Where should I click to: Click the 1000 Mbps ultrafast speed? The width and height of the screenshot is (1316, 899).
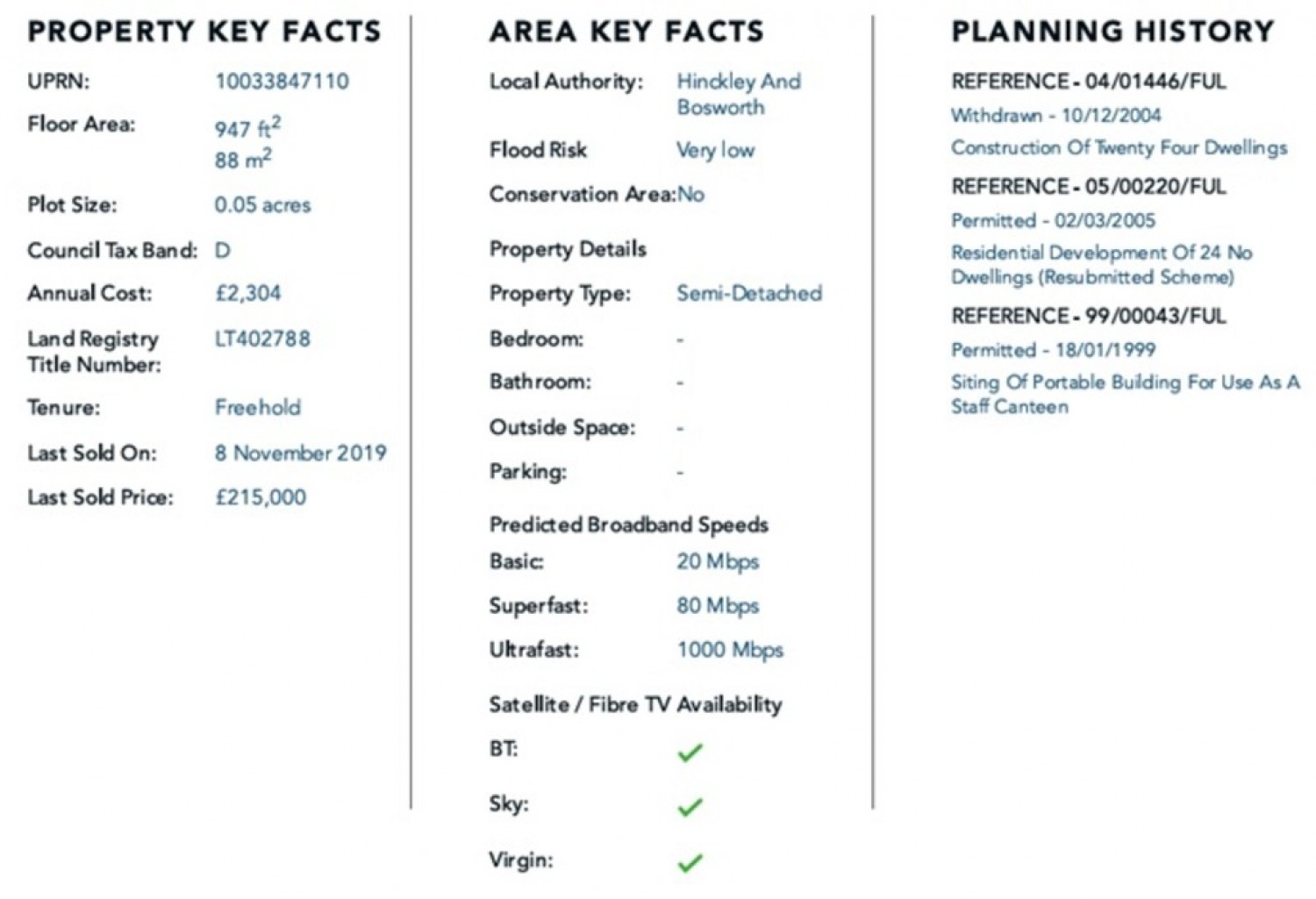(730, 650)
